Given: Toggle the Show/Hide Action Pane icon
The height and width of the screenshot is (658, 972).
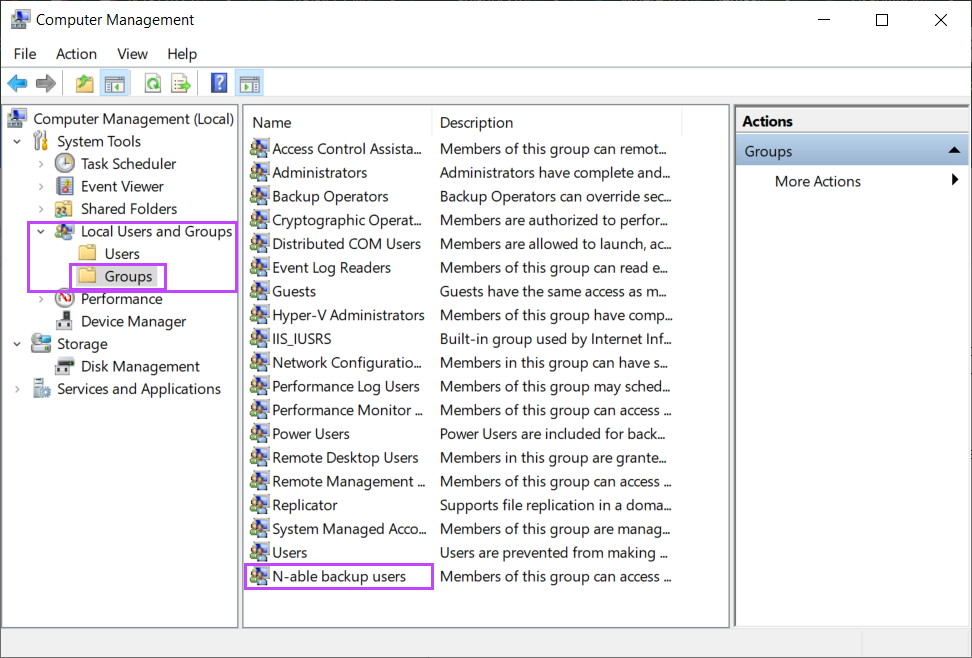Looking at the screenshot, I should (250, 83).
